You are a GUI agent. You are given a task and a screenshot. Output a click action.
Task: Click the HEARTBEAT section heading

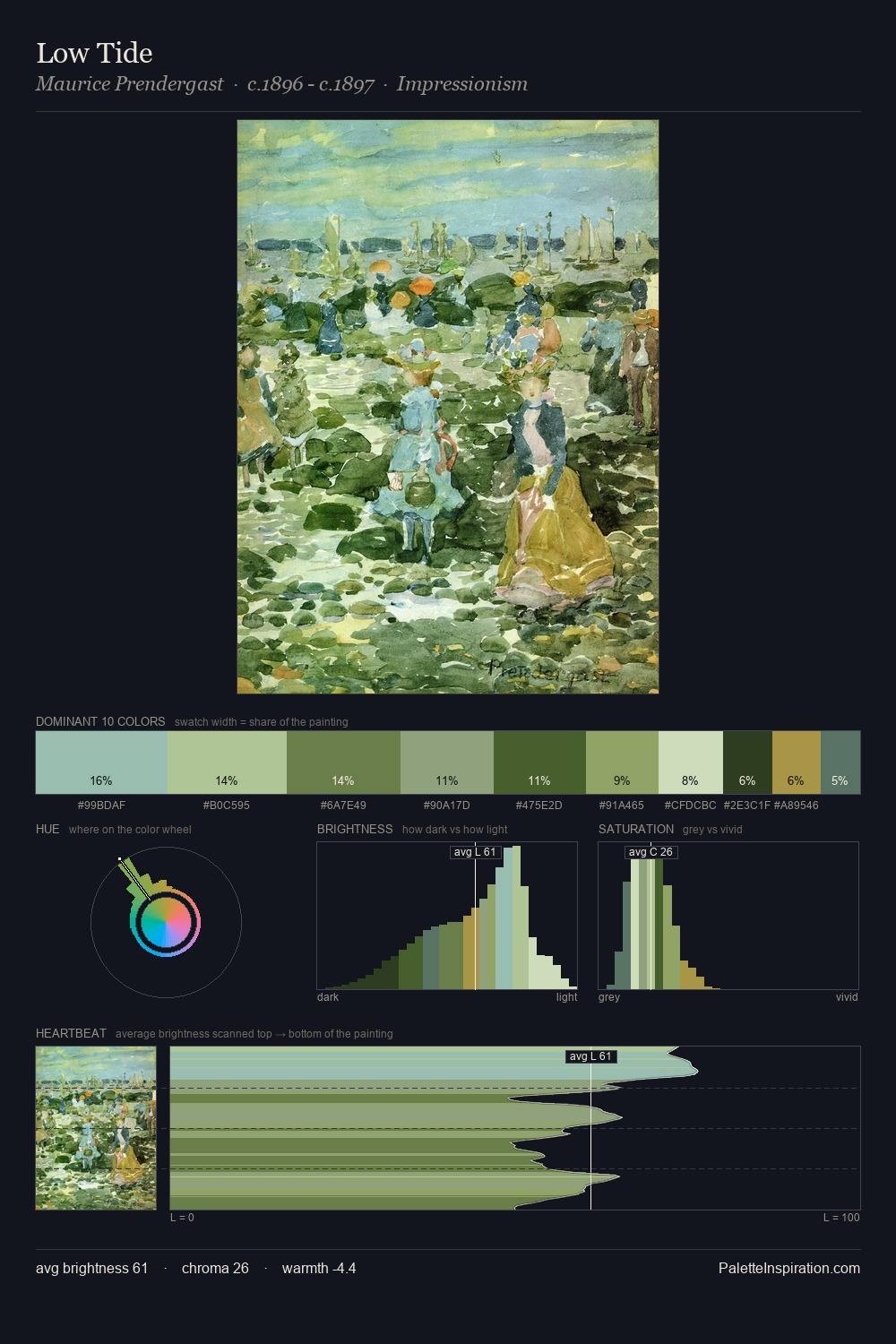coord(71,1033)
